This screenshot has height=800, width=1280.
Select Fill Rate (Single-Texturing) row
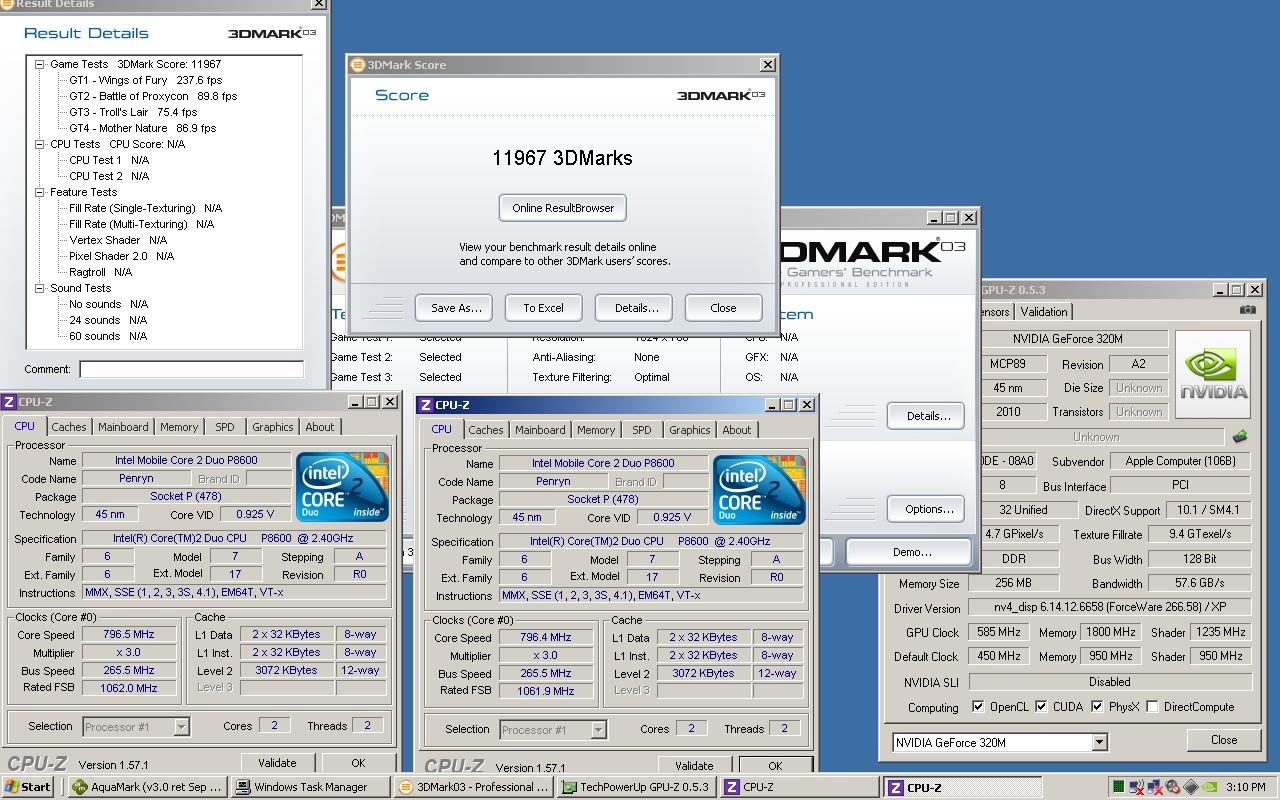(x=145, y=208)
